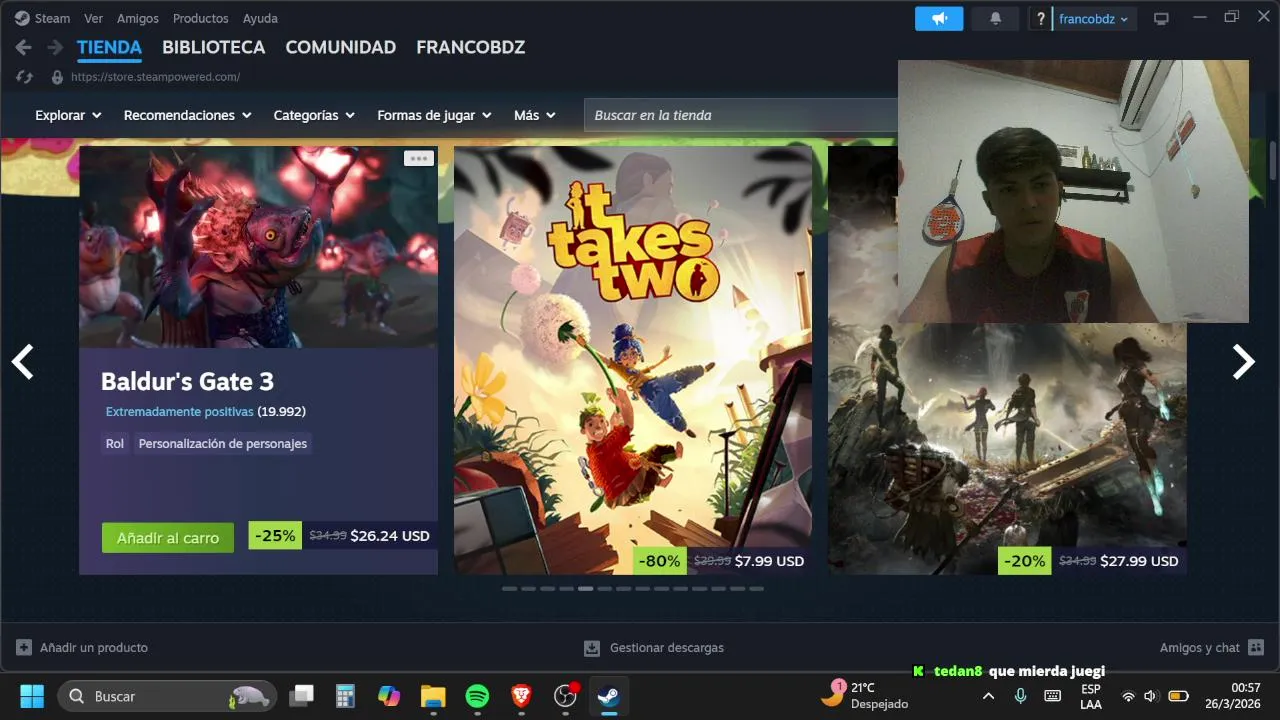The width and height of the screenshot is (1280, 720).
Task: Open the three-dot options on the Baldur's Gate 3 card
Action: pyautogui.click(x=418, y=158)
